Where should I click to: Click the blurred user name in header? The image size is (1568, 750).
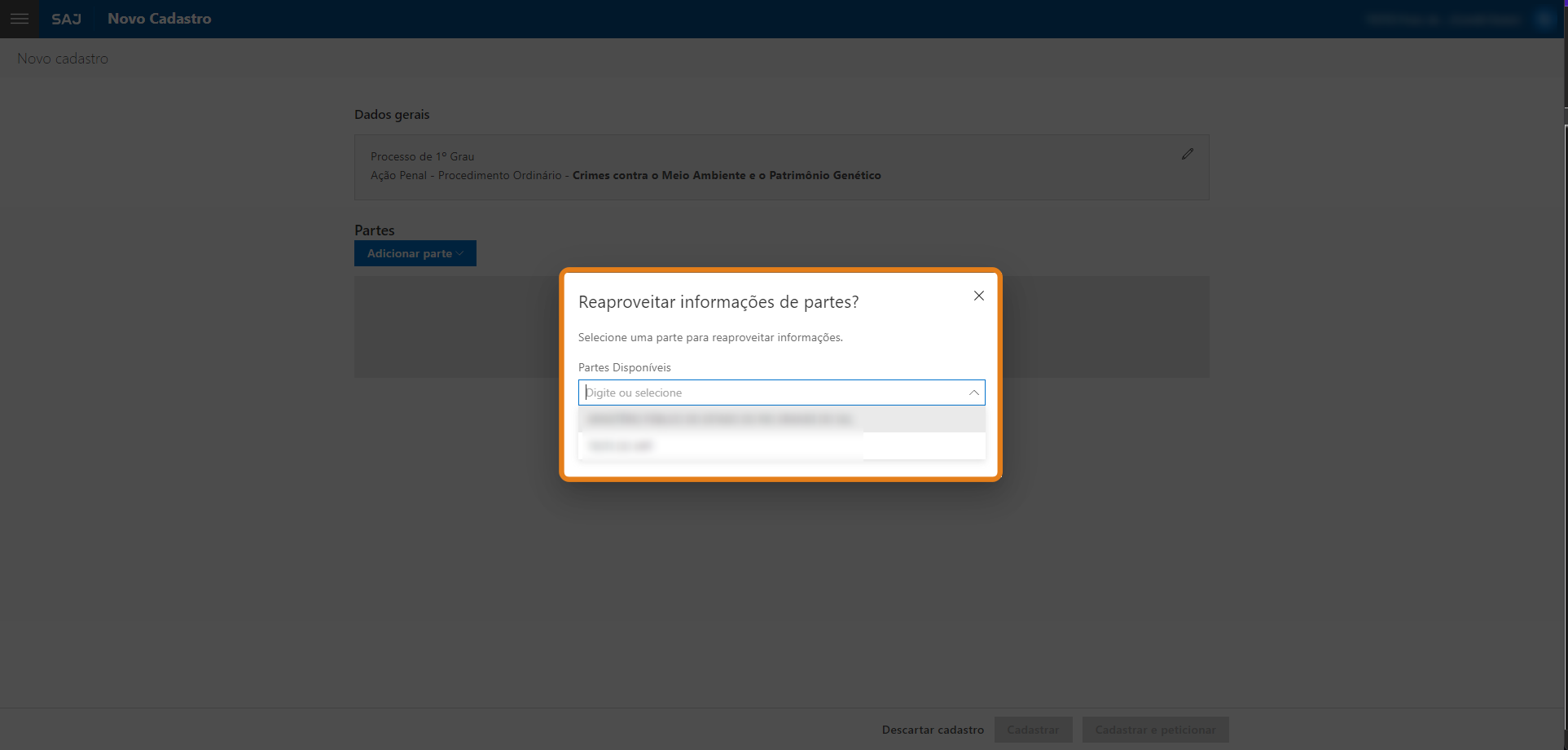[1444, 19]
